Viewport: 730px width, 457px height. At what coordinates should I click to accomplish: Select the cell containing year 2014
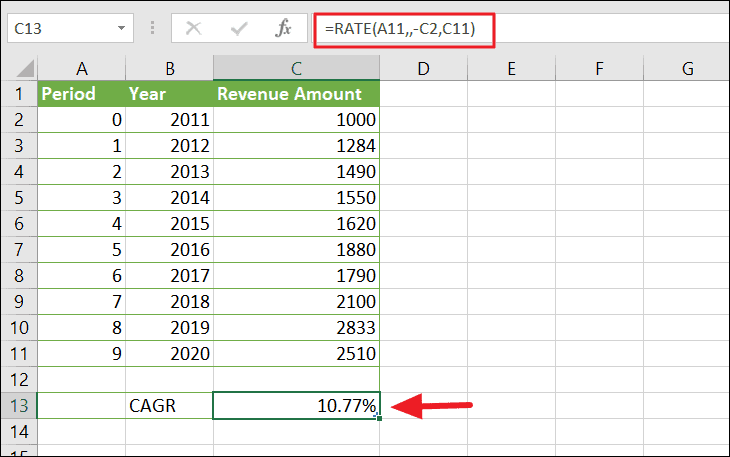point(169,198)
